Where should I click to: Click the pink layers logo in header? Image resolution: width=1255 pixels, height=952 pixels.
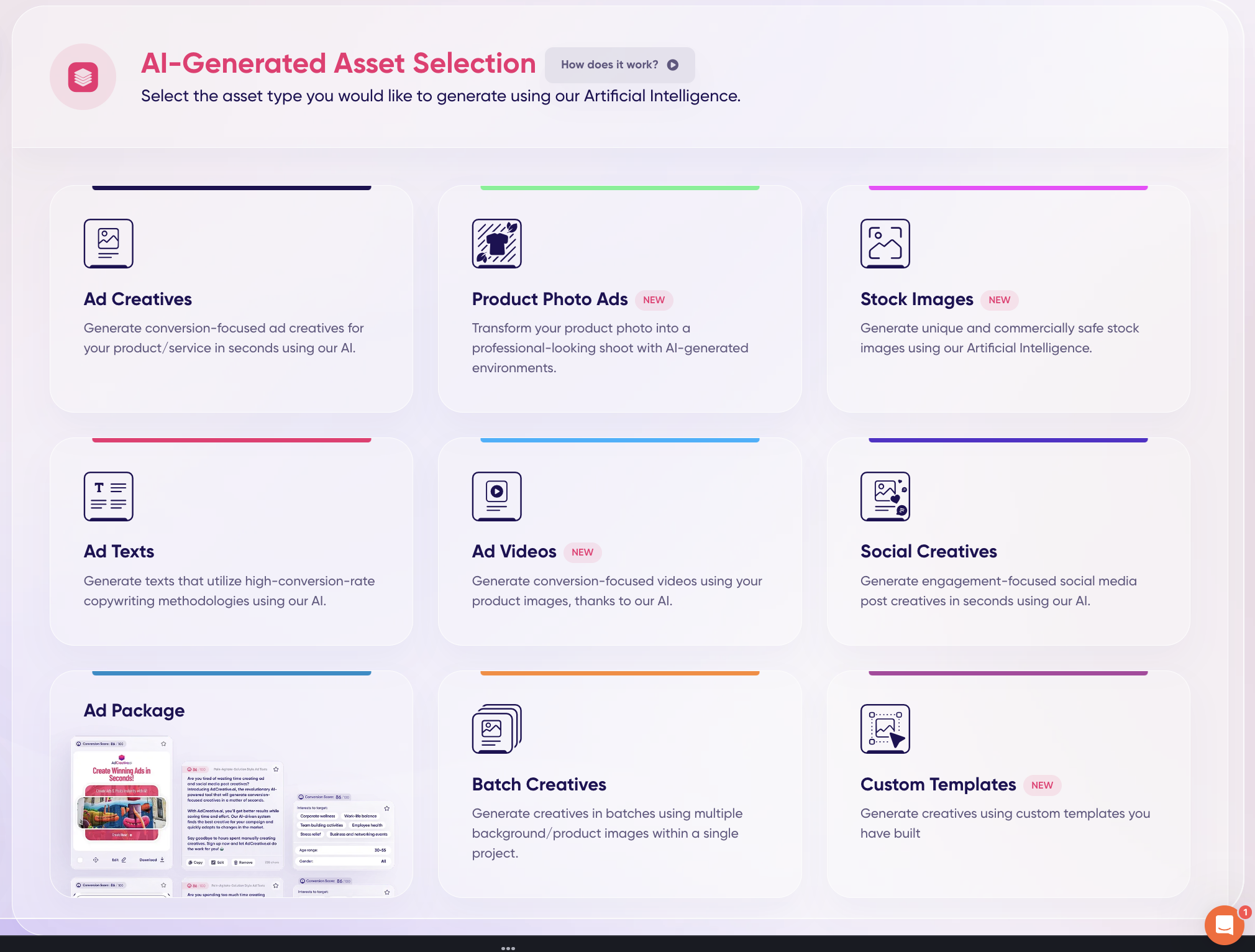tap(83, 77)
